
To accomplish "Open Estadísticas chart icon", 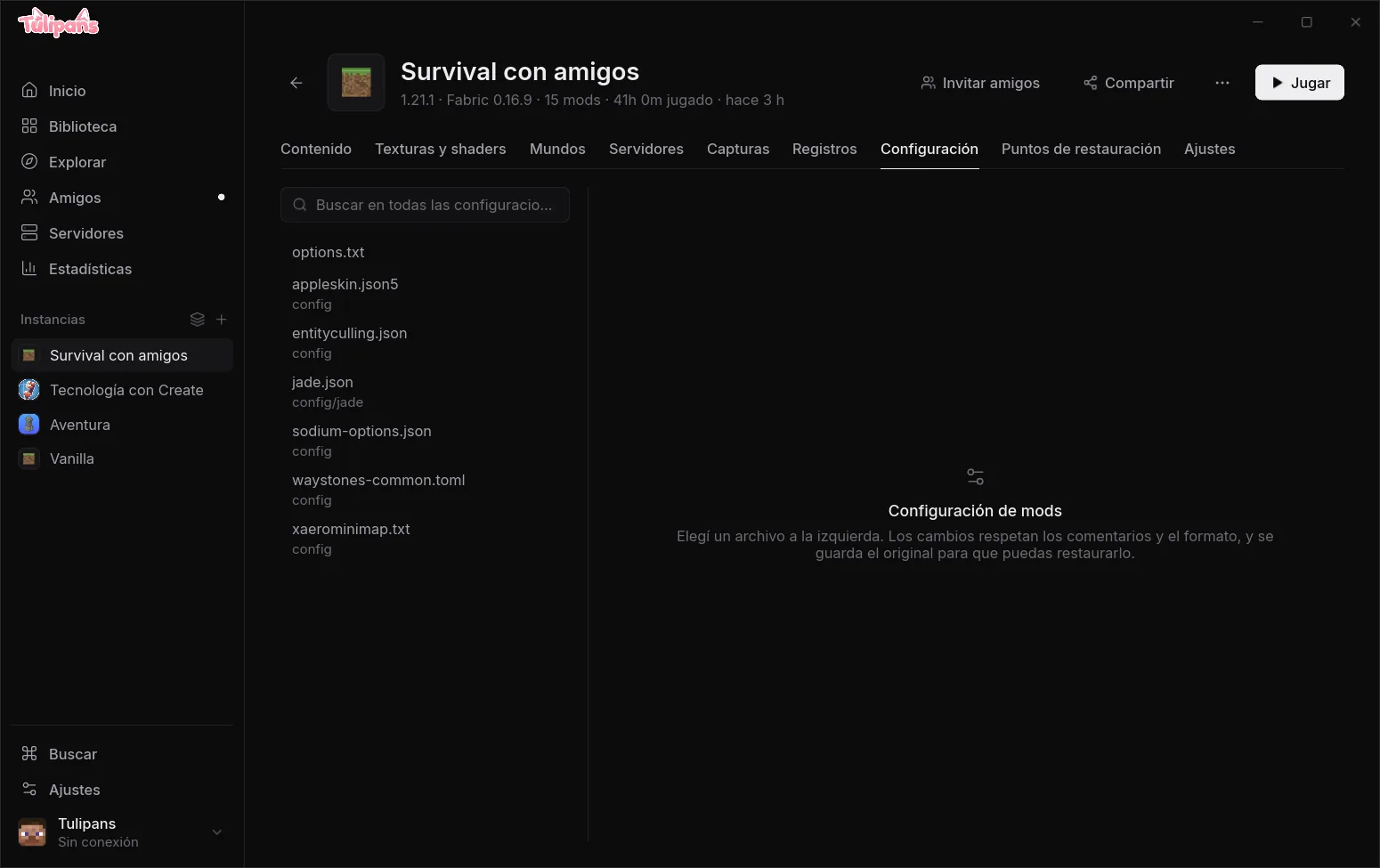I will [x=29, y=269].
